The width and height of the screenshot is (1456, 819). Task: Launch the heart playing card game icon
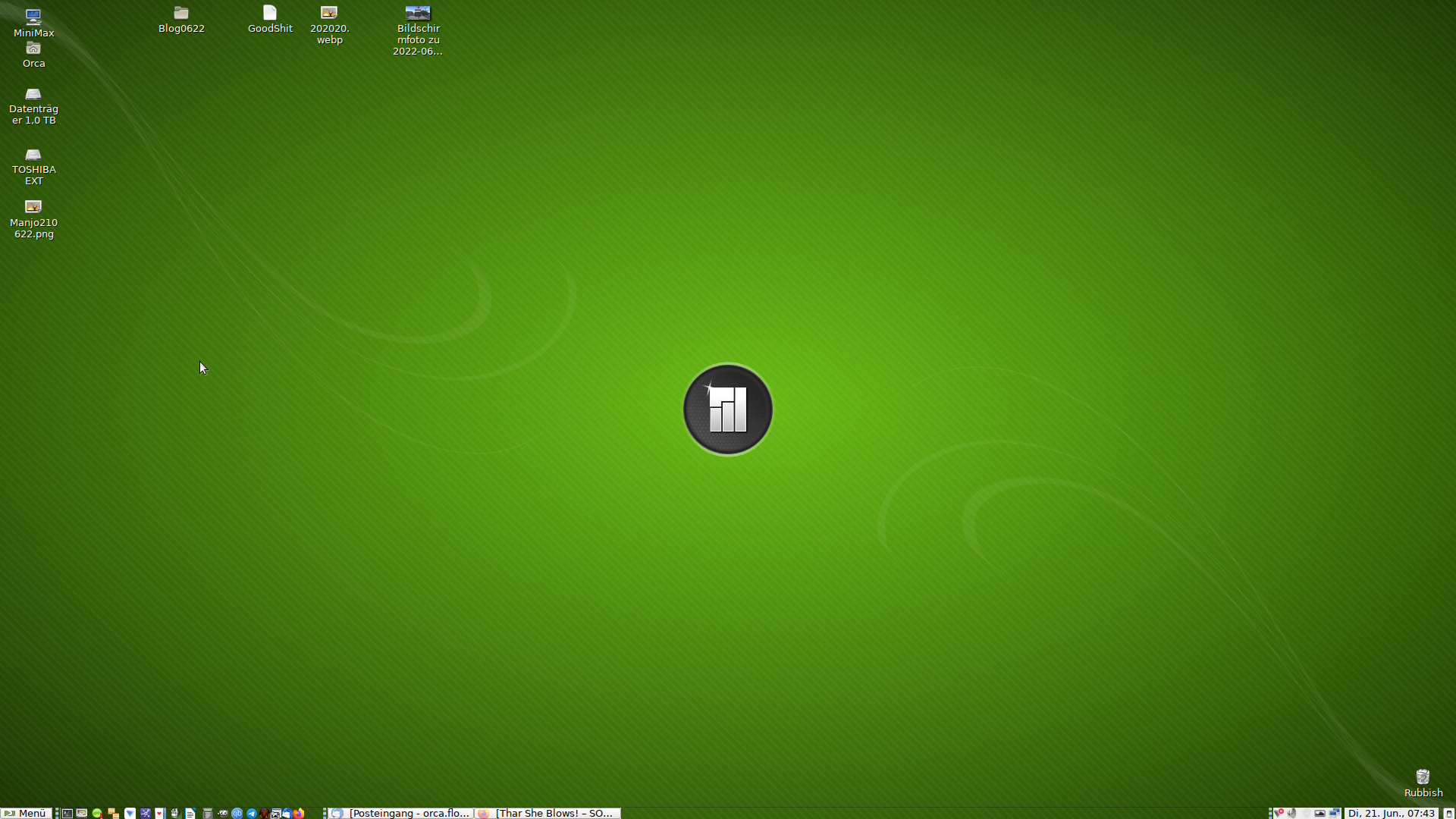pos(160,813)
